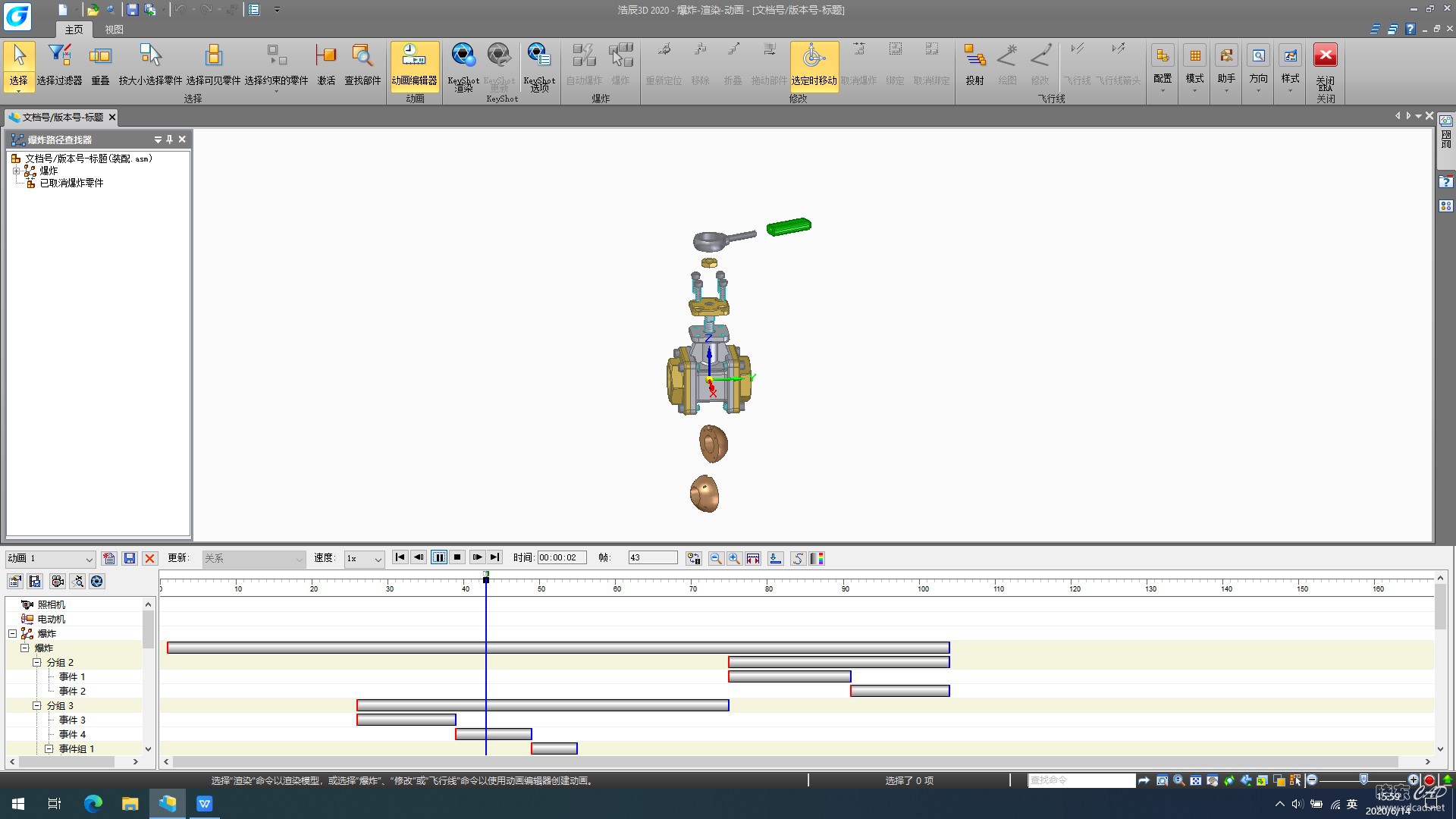This screenshot has width=1456, height=819.
Task: Select the 事件 3 timeline bar
Action: pyautogui.click(x=406, y=720)
